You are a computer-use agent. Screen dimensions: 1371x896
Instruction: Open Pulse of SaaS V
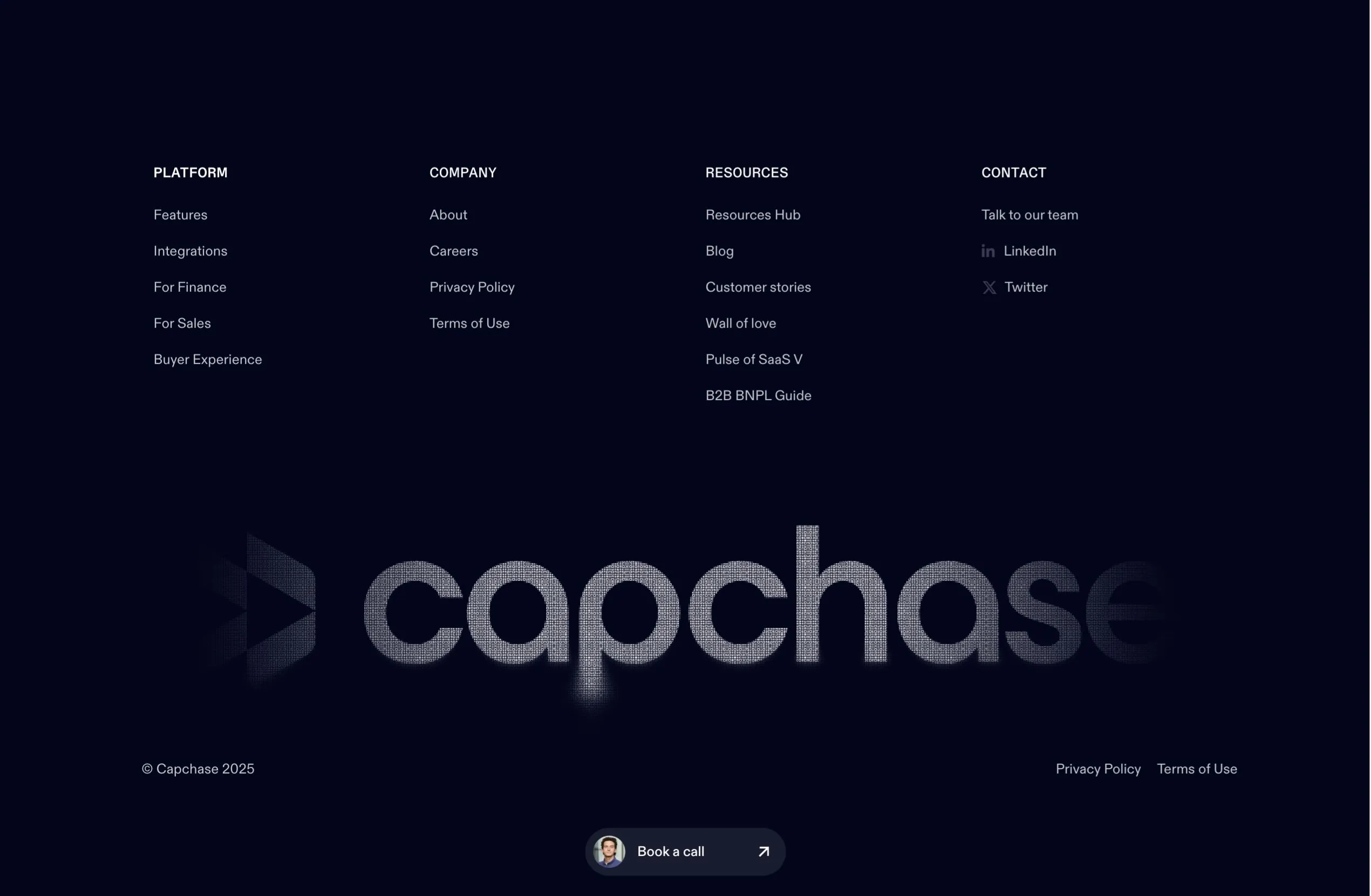point(754,360)
